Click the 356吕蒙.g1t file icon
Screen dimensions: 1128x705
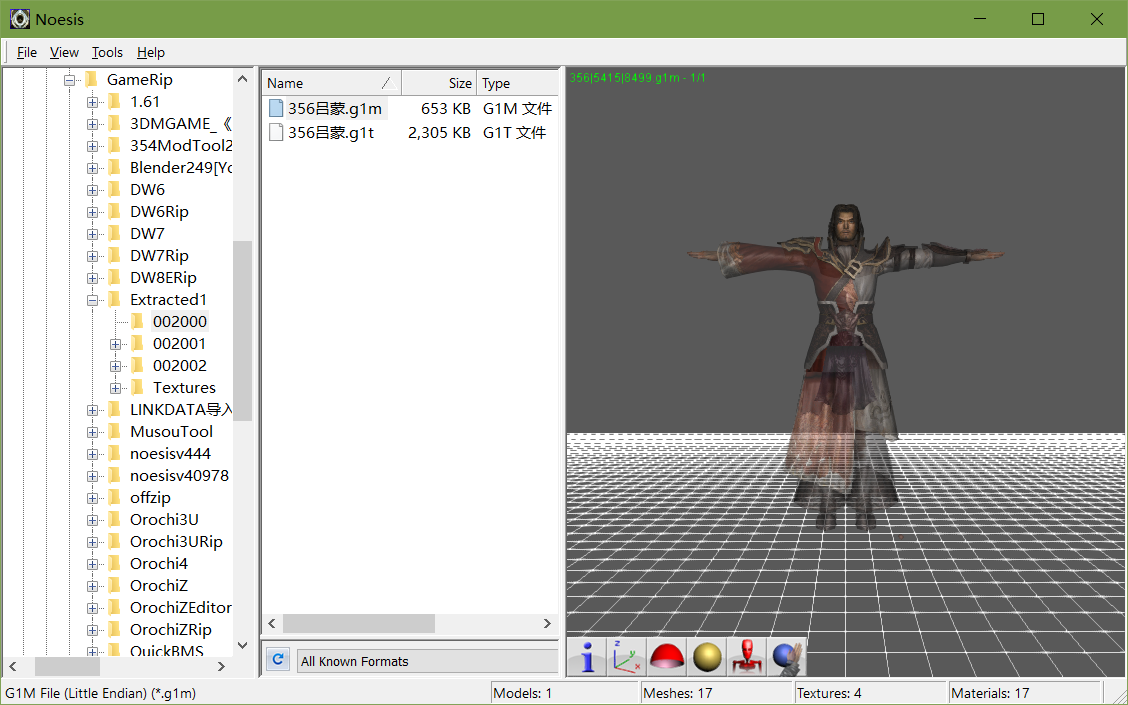(x=276, y=132)
